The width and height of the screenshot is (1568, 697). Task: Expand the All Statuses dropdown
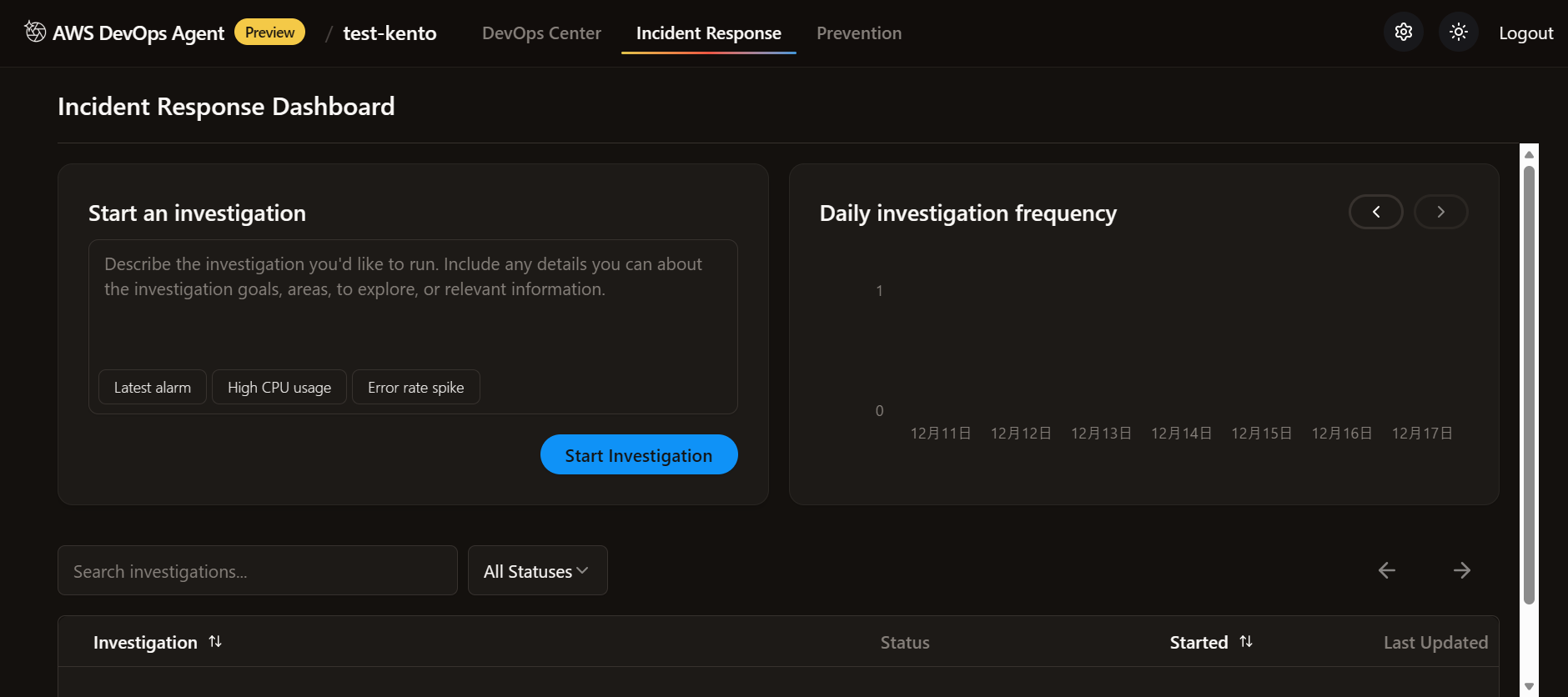point(537,571)
